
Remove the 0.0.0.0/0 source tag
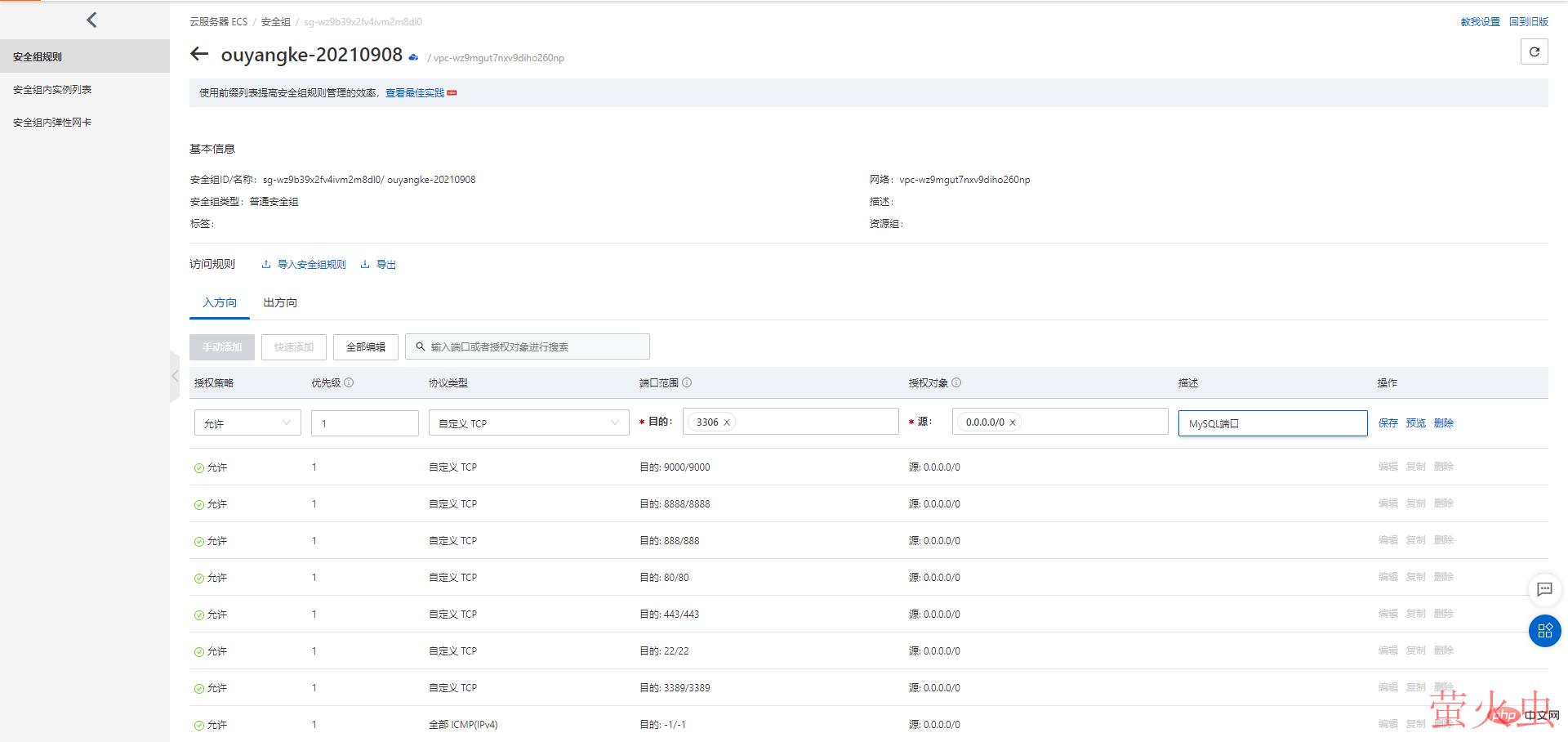[x=1013, y=422]
